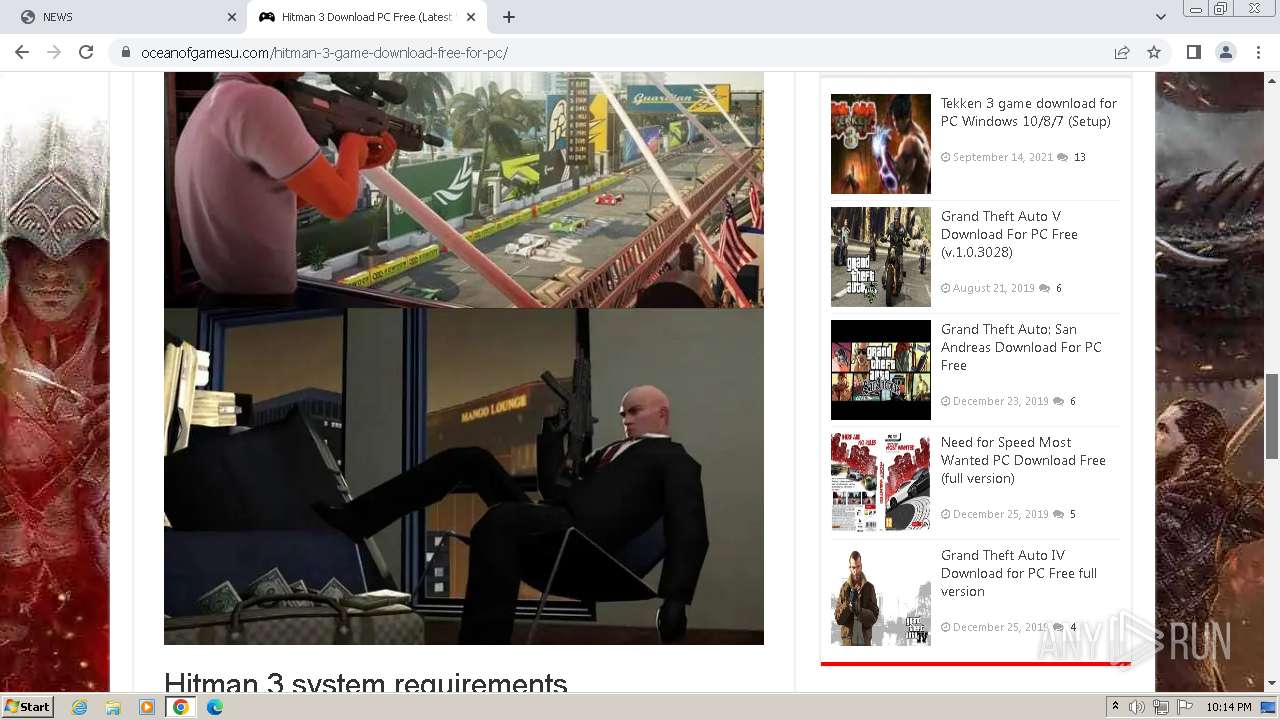Open the Action Center flag icon
Screen dimensions: 1280x720
[x=1185, y=707]
